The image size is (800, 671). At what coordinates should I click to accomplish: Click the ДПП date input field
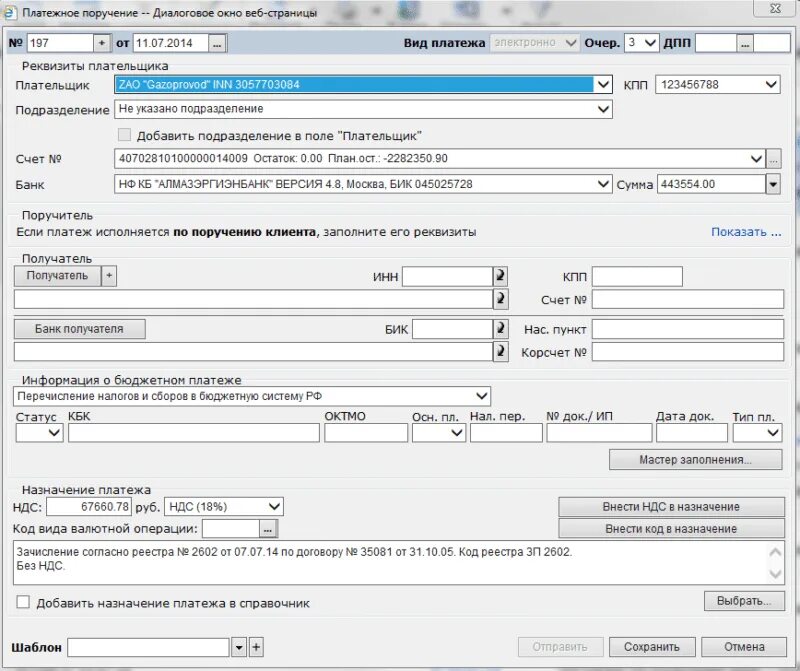pyautogui.click(x=716, y=43)
